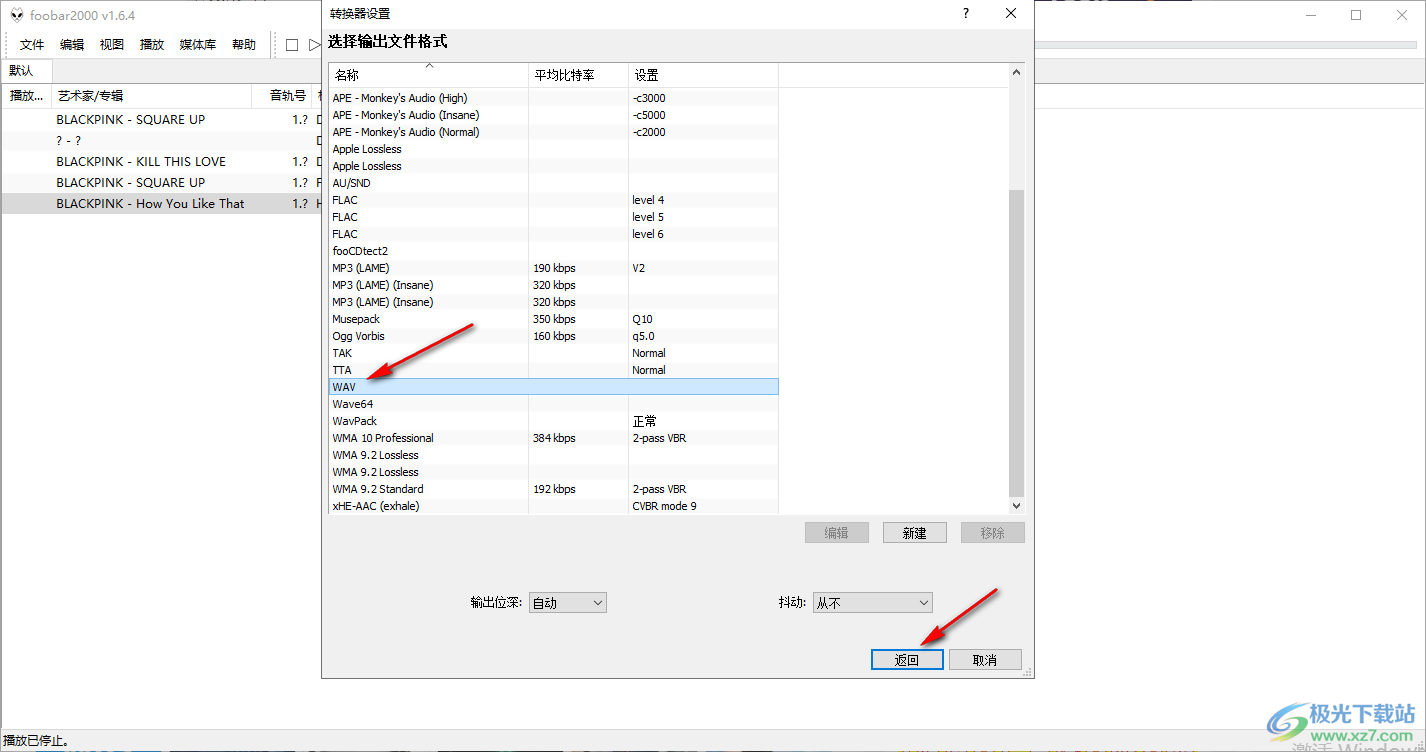1426x752 pixels.
Task: Select the xHE-AAC (exhale) row
Action: point(554,506)
